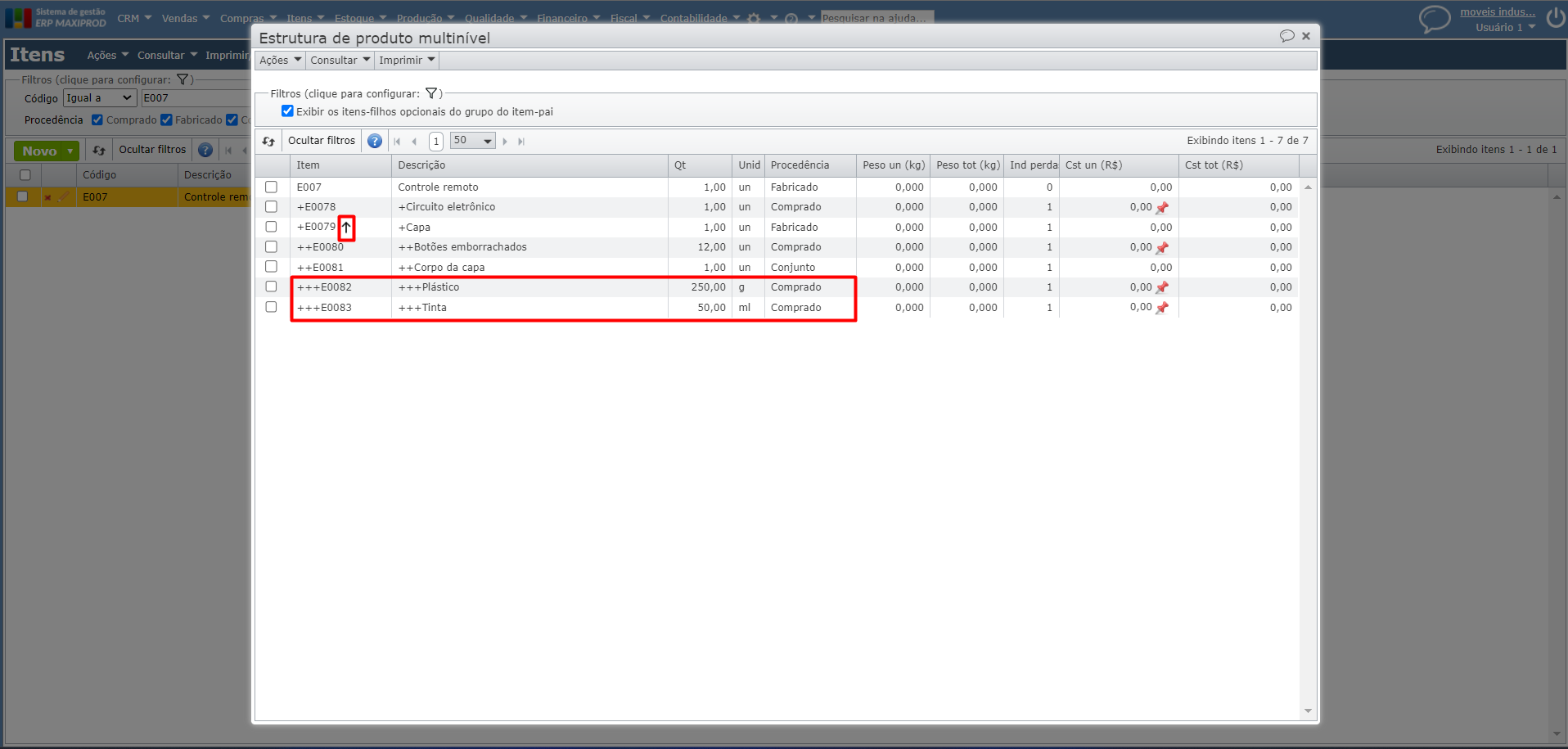Open the Imprimir dropdown in the dialog
Screen dimensions: 1568x749
408,60
